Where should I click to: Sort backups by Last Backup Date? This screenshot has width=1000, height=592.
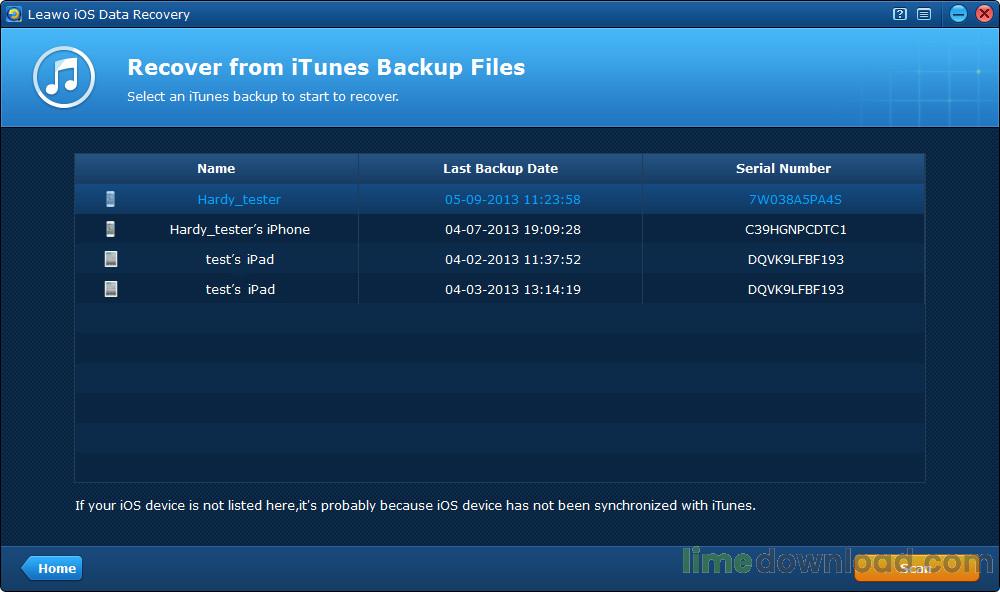pyautogui.click(x=500, y=168)
